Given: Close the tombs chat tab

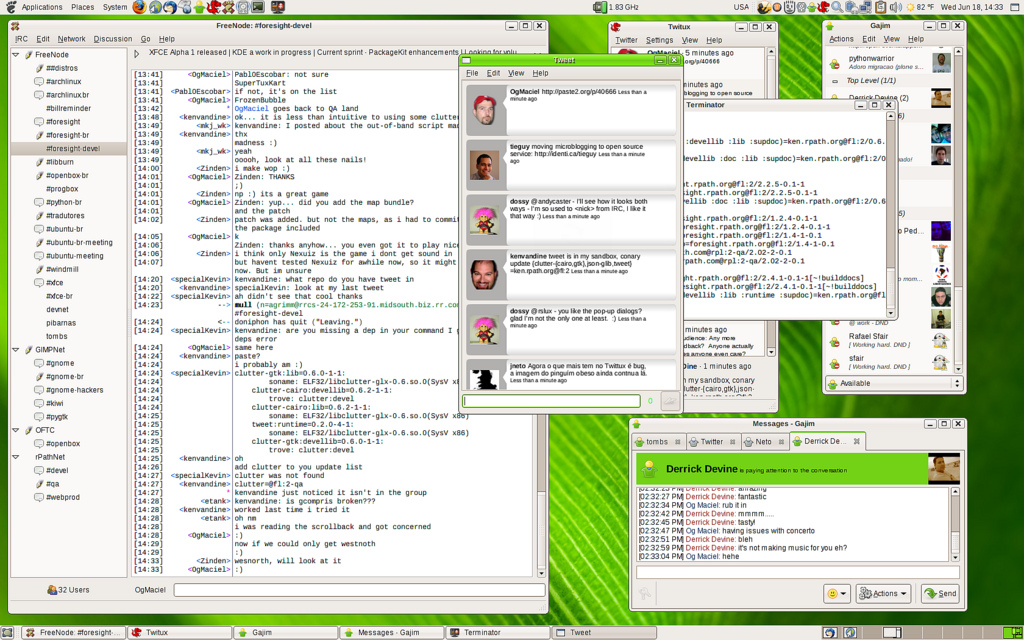Looking at the screenshot, I should pyautogui.click(x=678, y=441).
